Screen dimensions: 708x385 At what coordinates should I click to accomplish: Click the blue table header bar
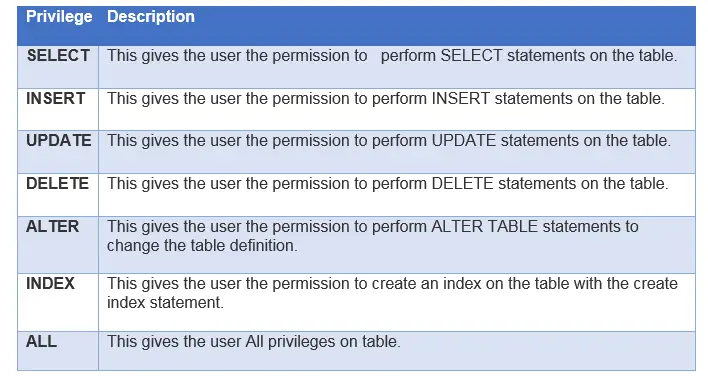[356, 26]
